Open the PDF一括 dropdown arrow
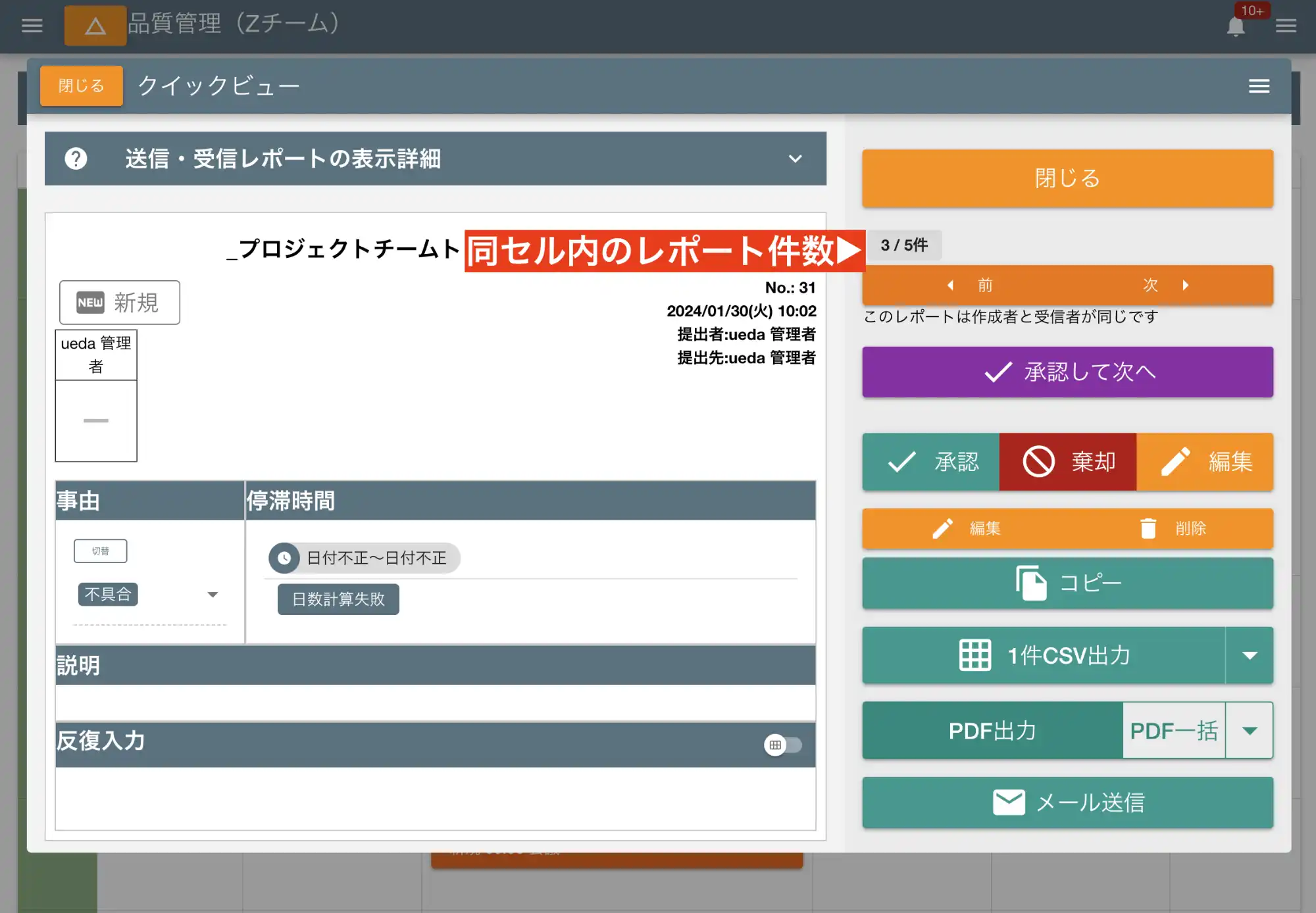Screen dimensions: 1316x913 coord(1248,730)
